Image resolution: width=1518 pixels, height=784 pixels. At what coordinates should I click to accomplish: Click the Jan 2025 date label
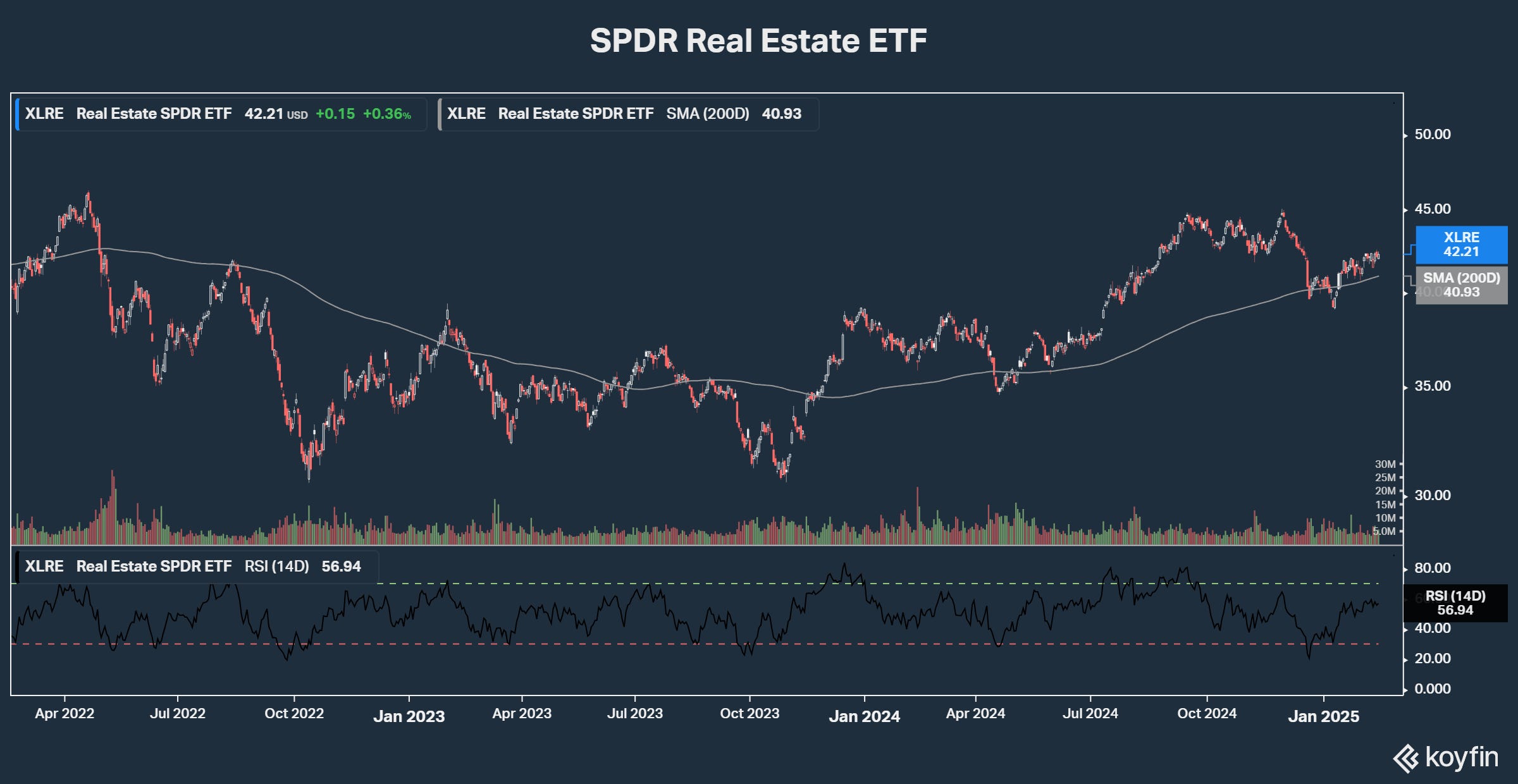[1324, 716]
